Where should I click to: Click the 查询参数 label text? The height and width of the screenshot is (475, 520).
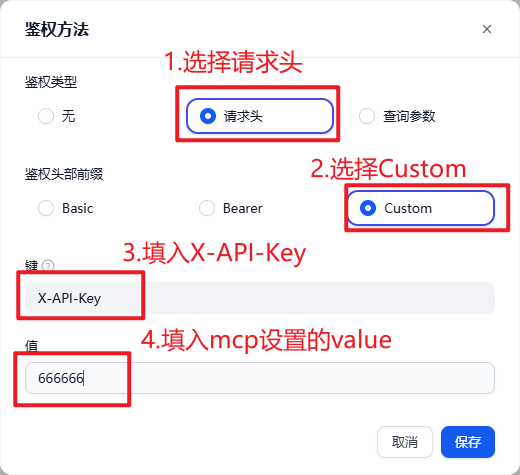tap(409, 116)
